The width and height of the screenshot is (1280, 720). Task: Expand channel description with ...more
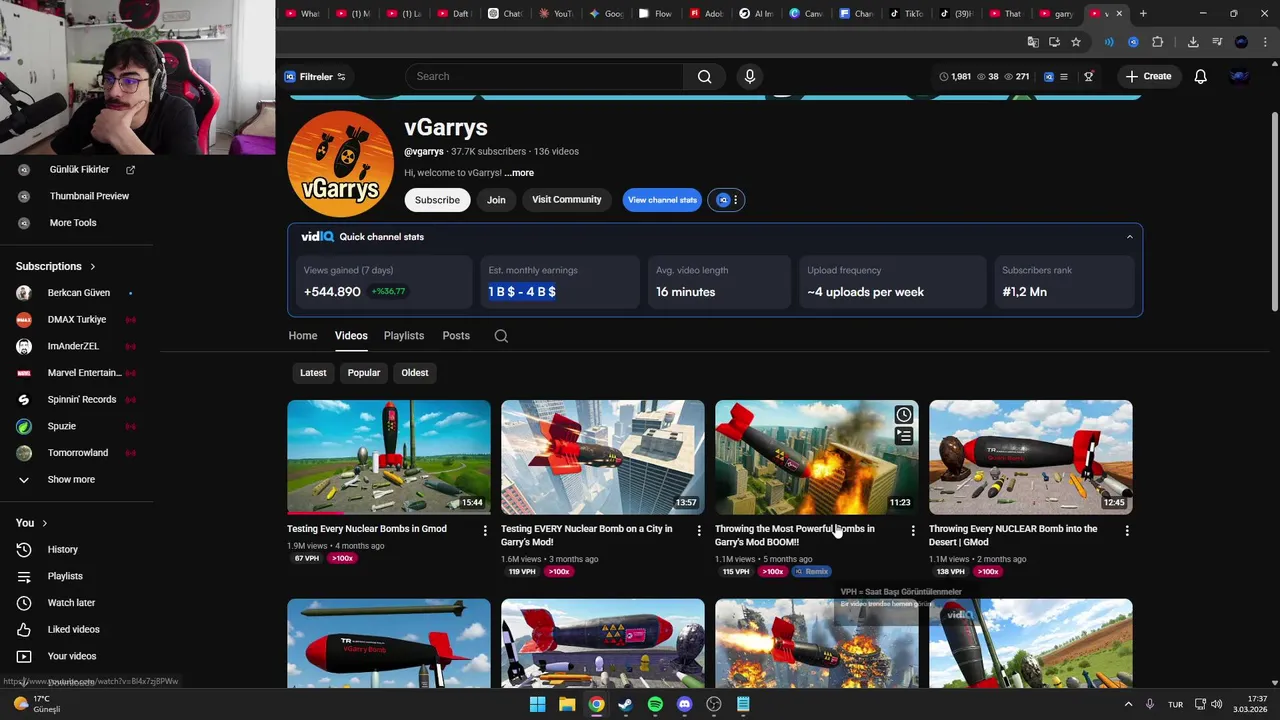tap(520, 173)
